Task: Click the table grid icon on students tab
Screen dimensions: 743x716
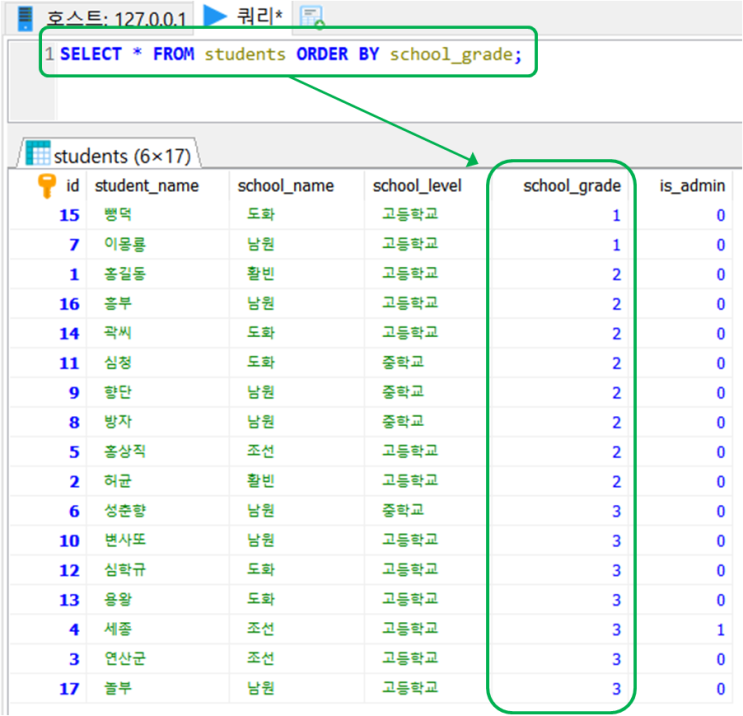Action: click(x=38, y=153)
